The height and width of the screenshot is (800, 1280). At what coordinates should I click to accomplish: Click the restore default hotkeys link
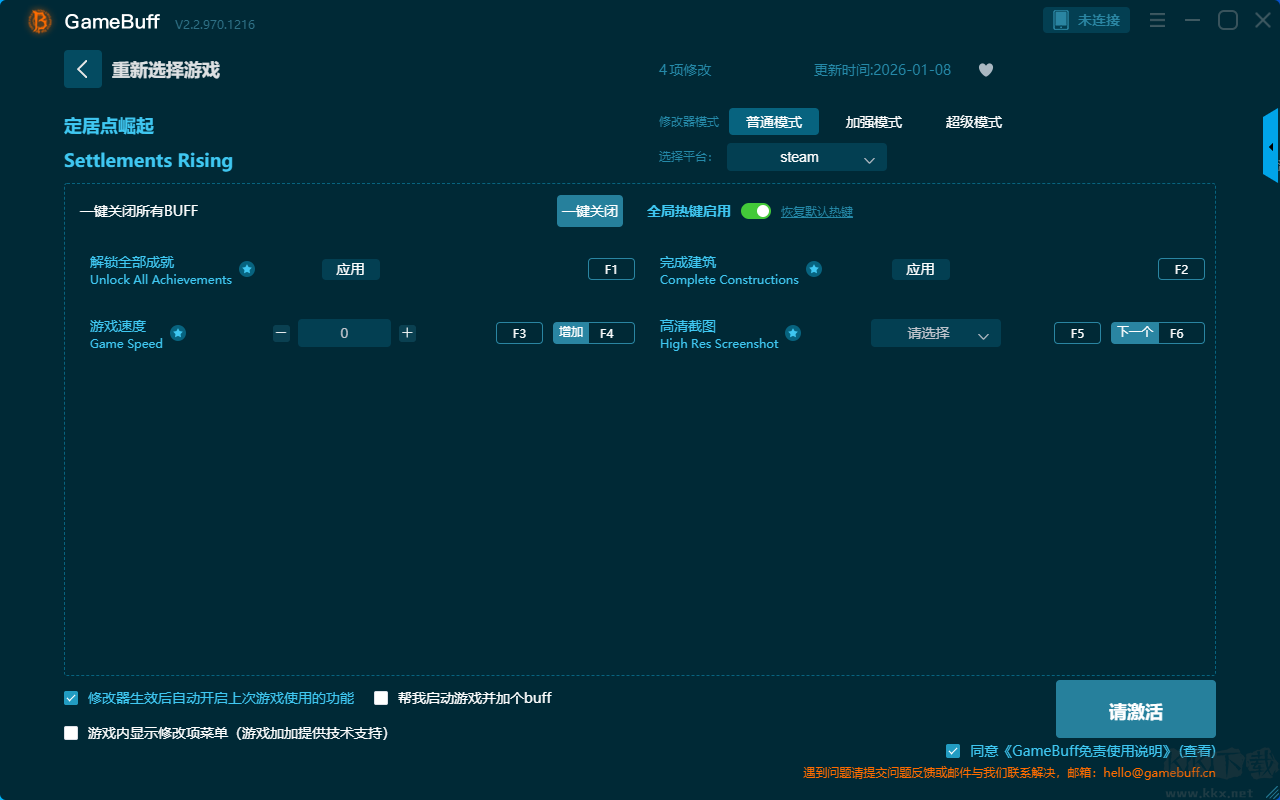(x=816, y=212)
